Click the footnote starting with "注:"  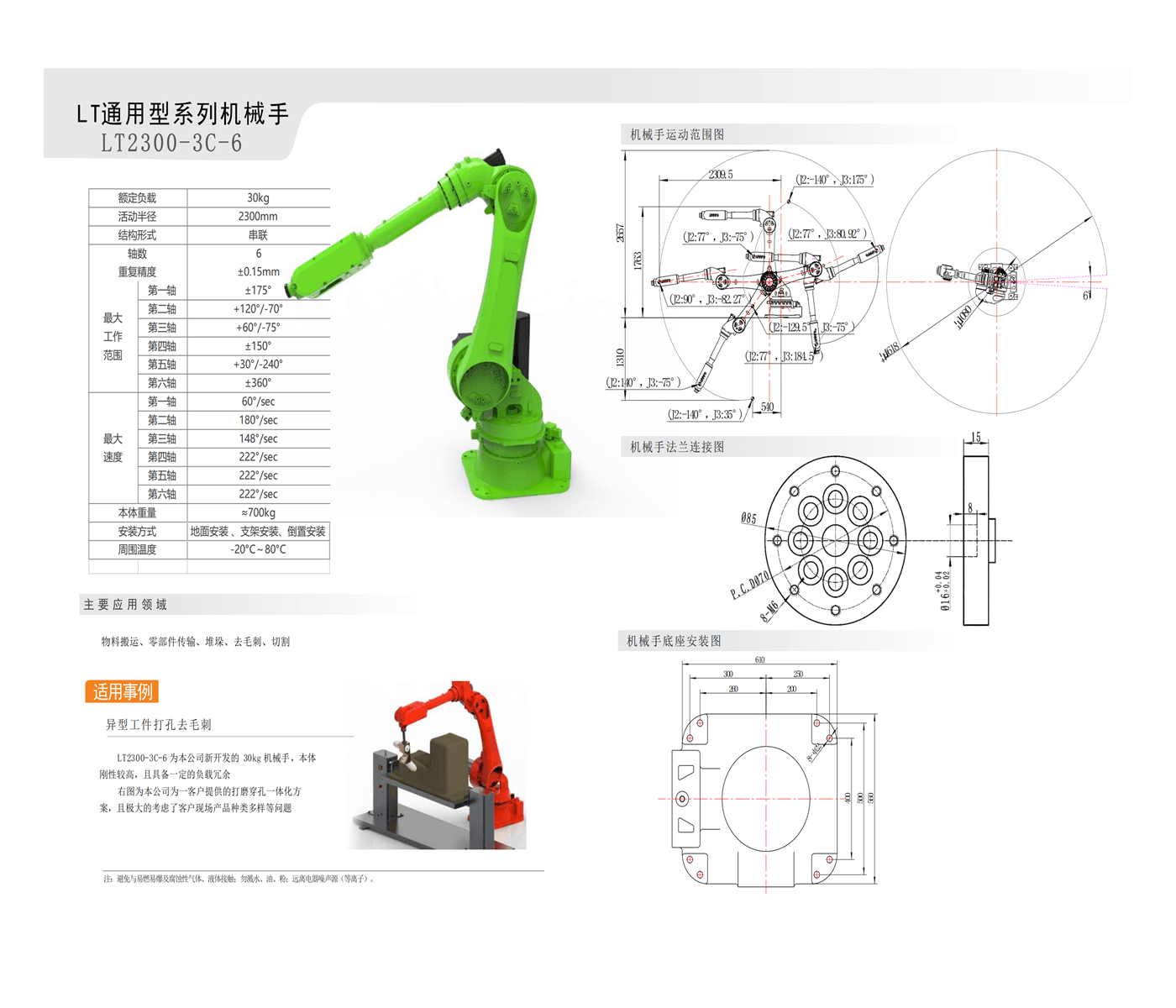(x=239, y=879)
